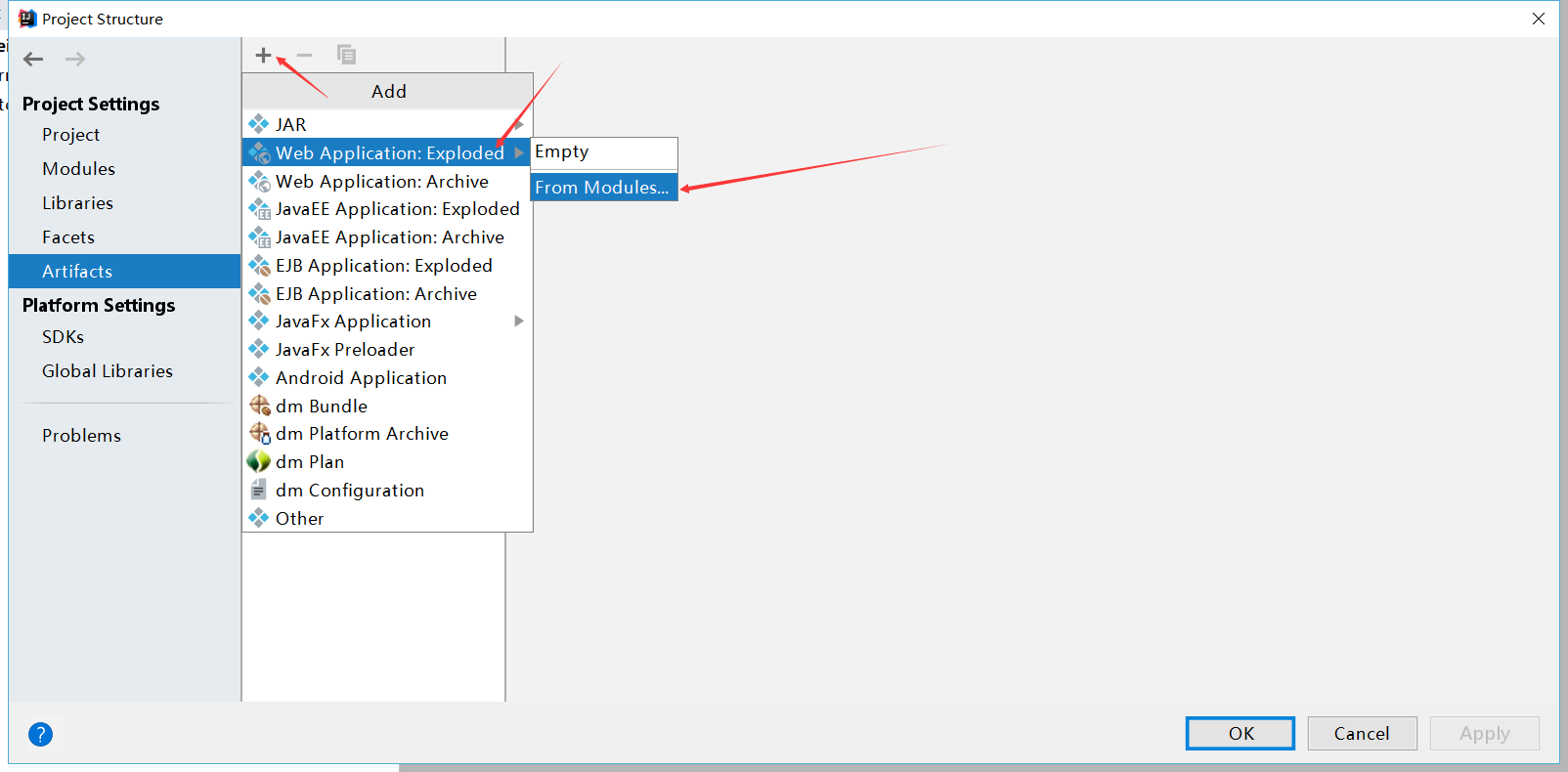1568x772 pixels.
Task: Click the dm Platform Archive icon
Action: [x=259, y=433]
